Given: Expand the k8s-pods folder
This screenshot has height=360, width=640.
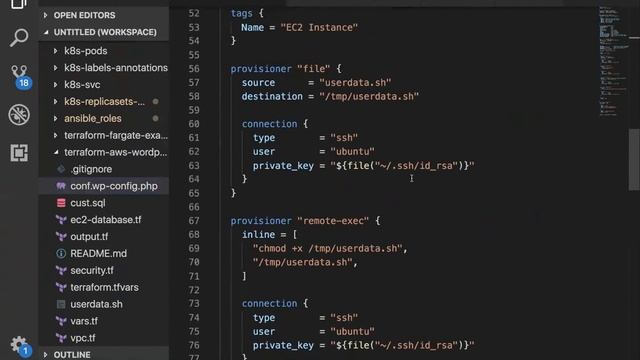Looking at the screenshot, I should tap(104, 51).
